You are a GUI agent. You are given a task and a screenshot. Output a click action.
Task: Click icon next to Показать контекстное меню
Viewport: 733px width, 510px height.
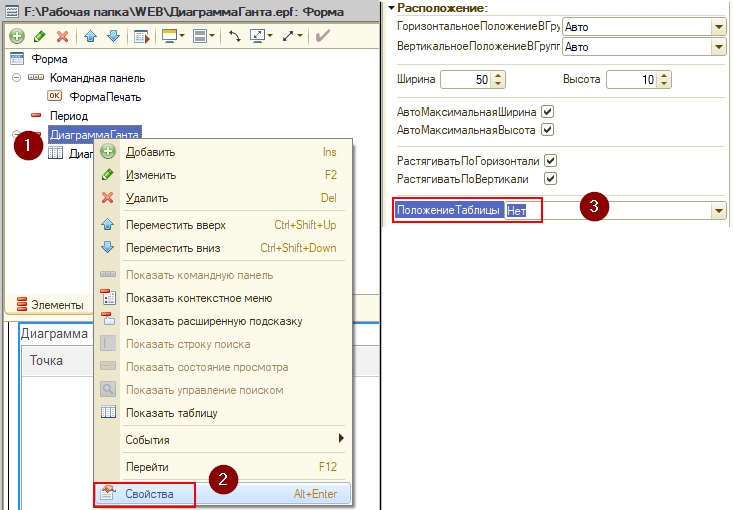click(108, 297)
